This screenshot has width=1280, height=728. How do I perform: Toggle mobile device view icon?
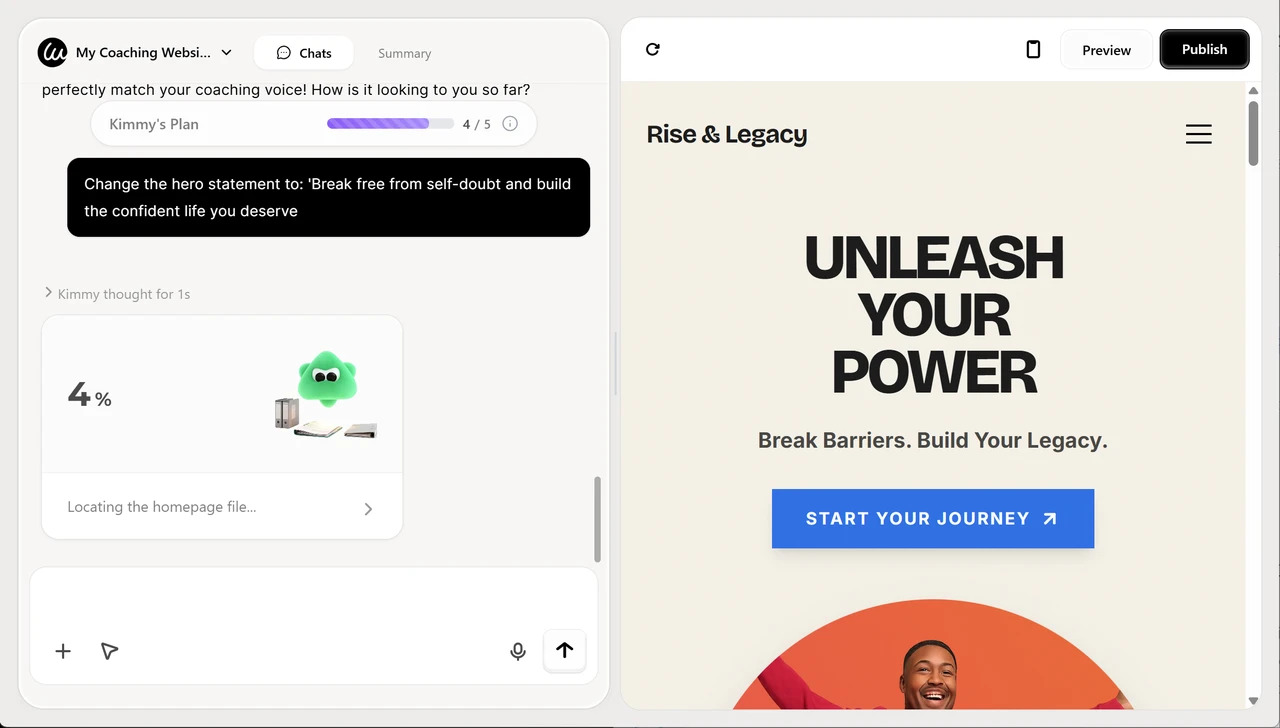1034,49
